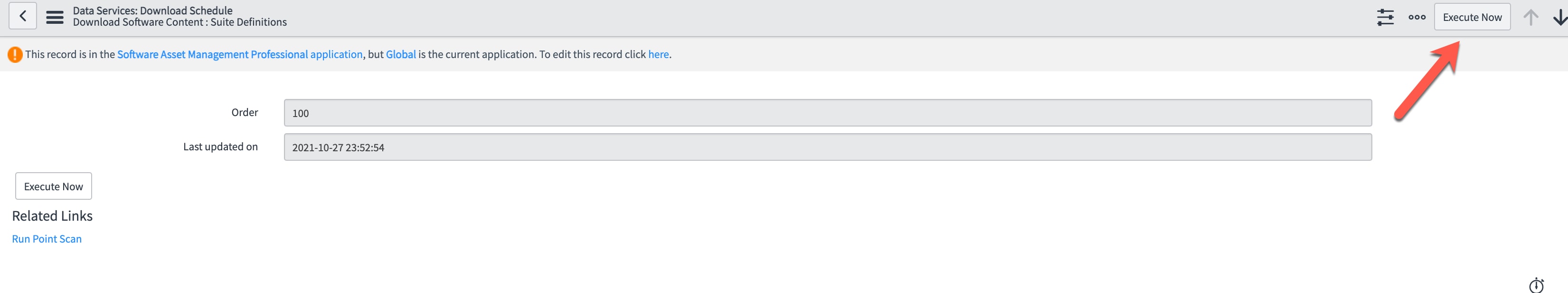Click the Order field label

pos(245,112)
